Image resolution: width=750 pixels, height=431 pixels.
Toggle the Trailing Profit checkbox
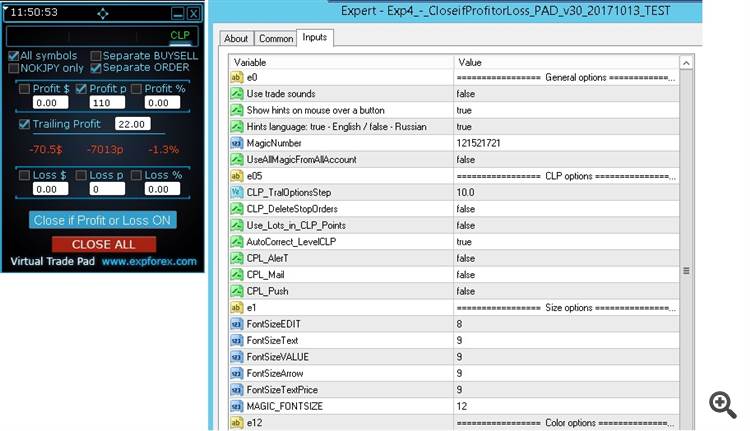[x=24, y=124]
